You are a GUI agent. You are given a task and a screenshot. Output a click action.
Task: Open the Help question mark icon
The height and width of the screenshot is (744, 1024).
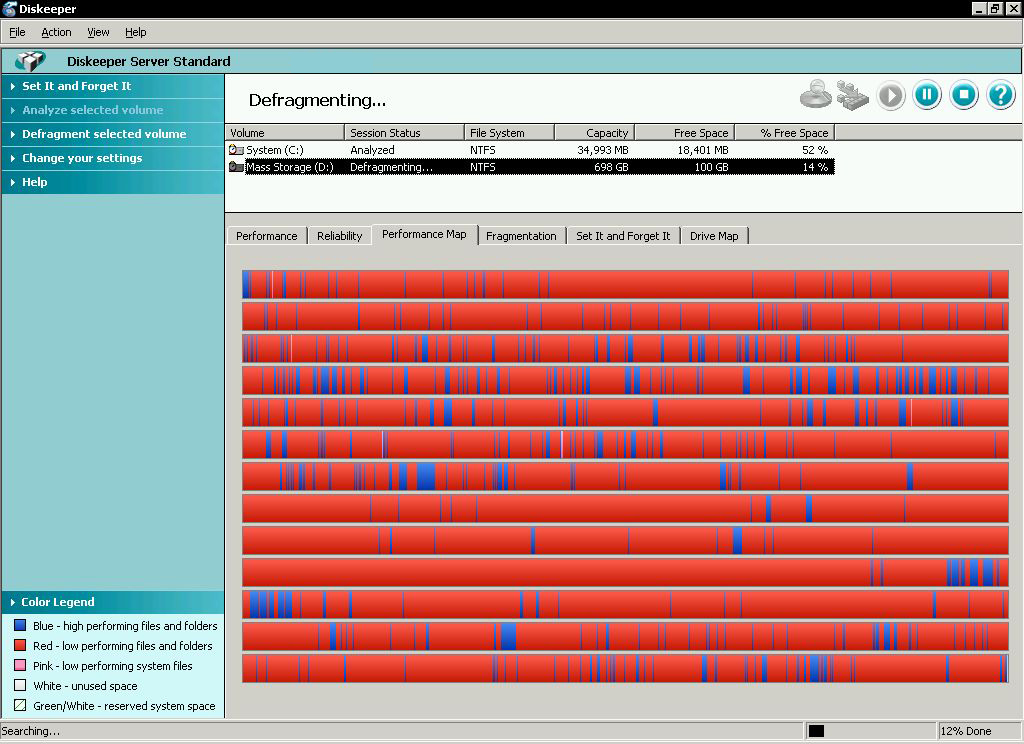1000,95
